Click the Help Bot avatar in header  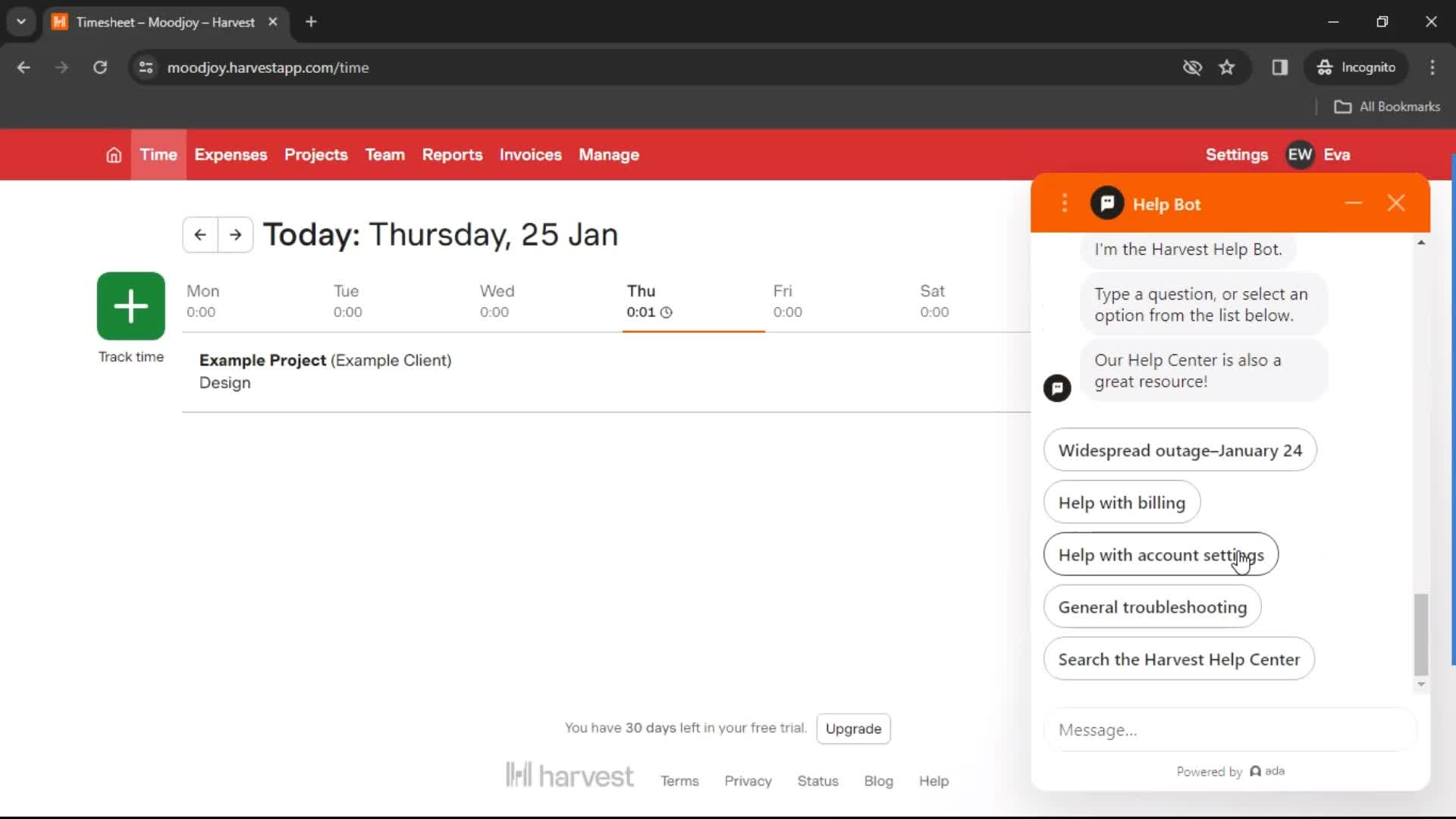click(x=1107, y=203)
